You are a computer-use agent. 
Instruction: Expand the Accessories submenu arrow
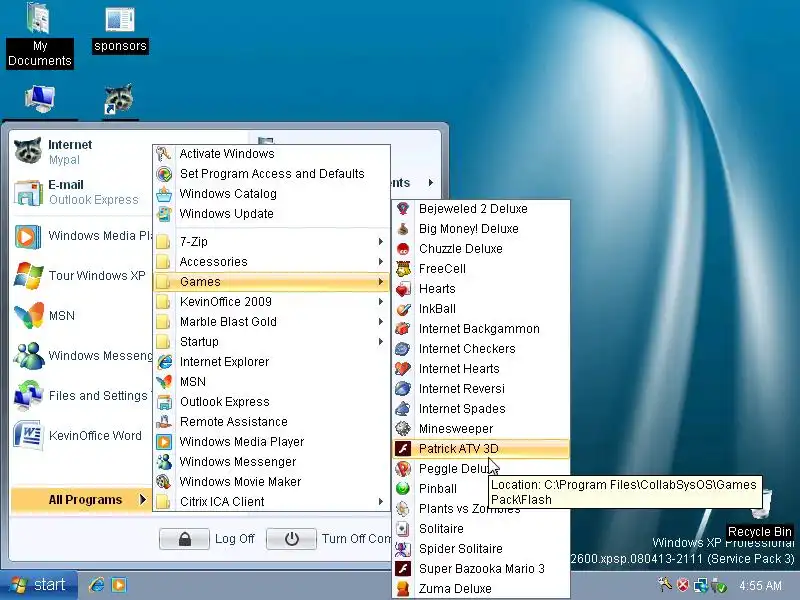[381, 262]
